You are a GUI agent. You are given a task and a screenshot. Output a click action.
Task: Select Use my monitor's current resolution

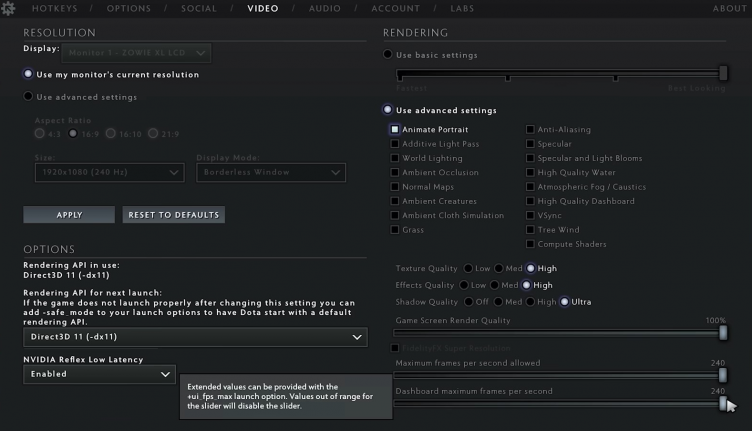[x=28, y=74]
